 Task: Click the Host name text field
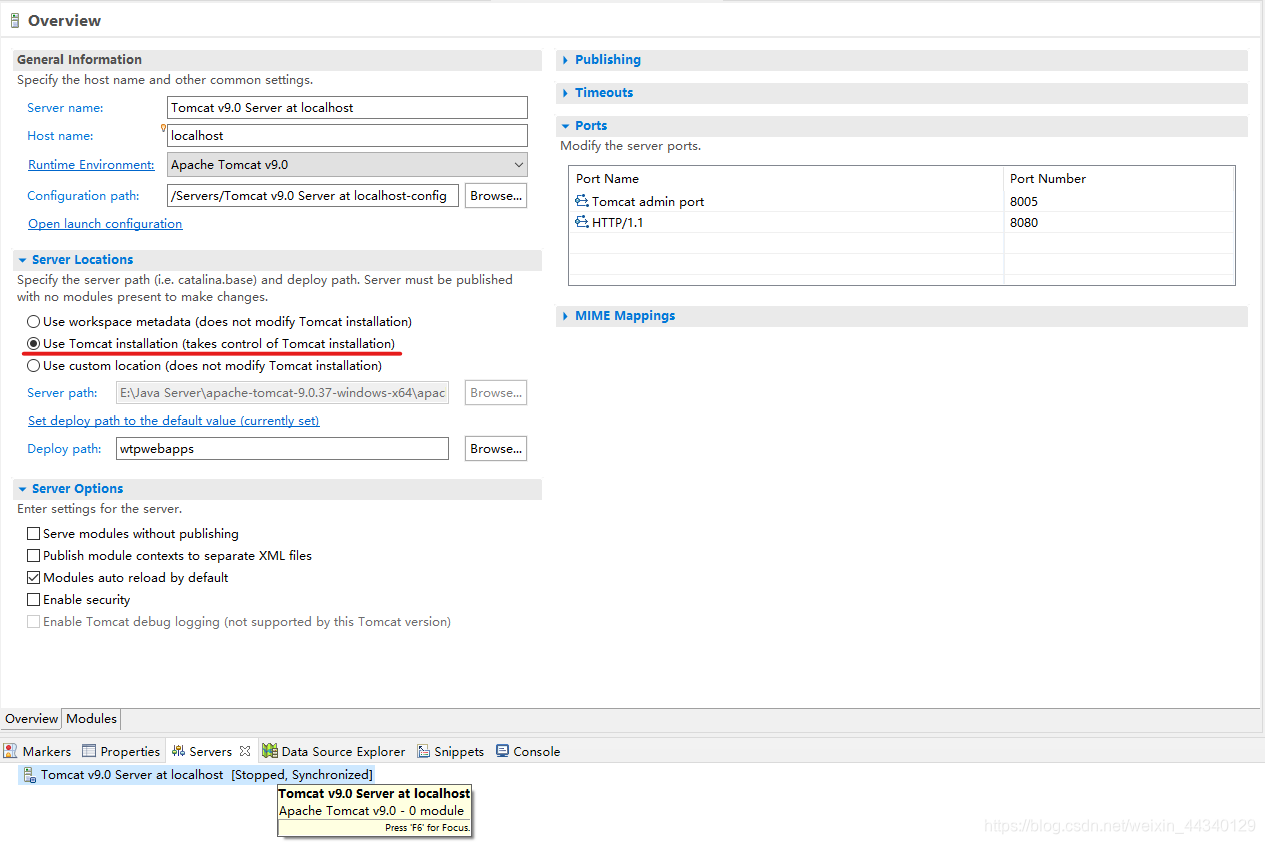point(347,136)
